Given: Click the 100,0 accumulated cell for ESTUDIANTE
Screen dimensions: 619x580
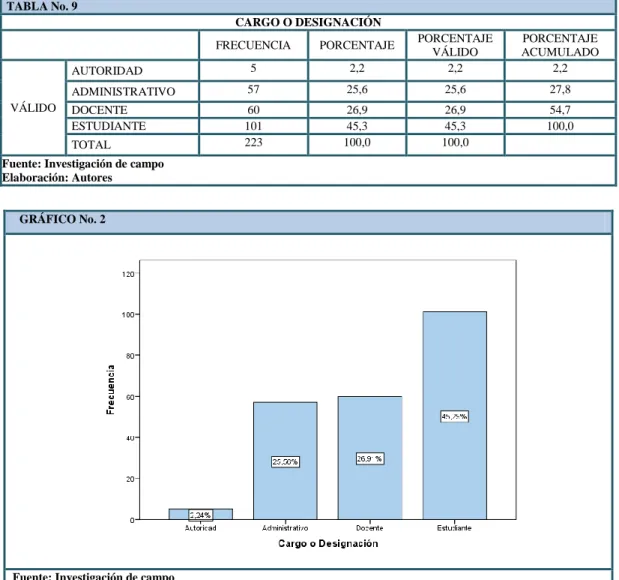Looking at the screenshot, I should pos(560,126).
